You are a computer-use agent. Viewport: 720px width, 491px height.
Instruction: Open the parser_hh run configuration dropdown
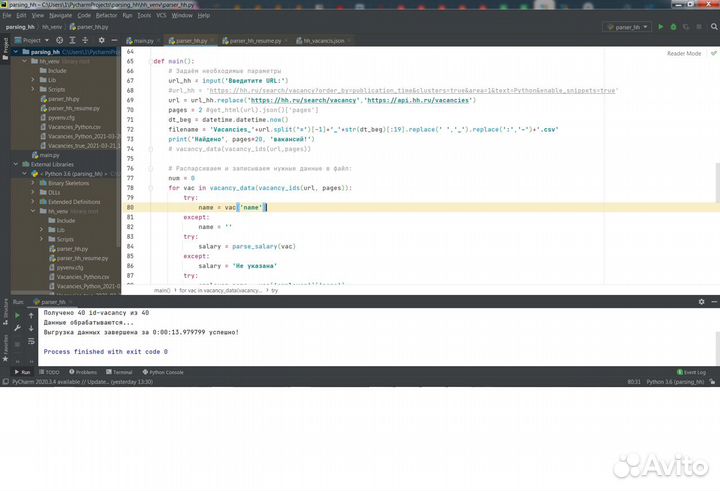(x=627, y=27)
